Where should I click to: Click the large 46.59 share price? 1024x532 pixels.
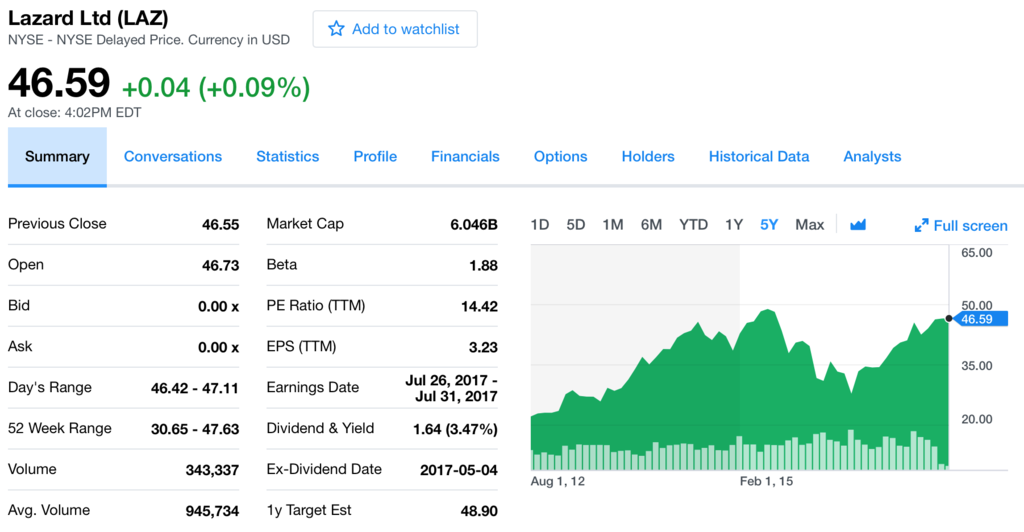[59, 83]
